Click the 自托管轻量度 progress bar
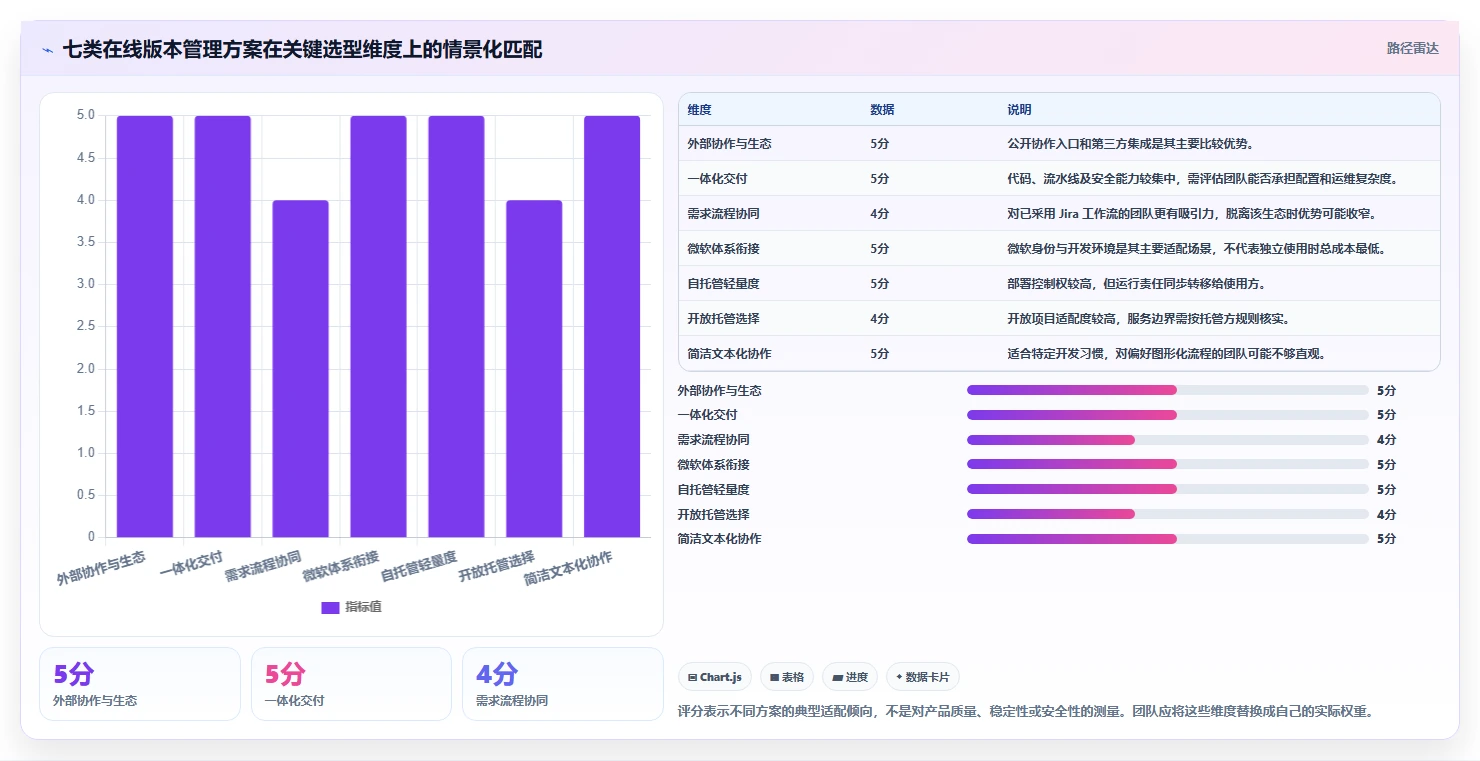Screen dimensions: 1480x761 click(x=1167, y=489)
